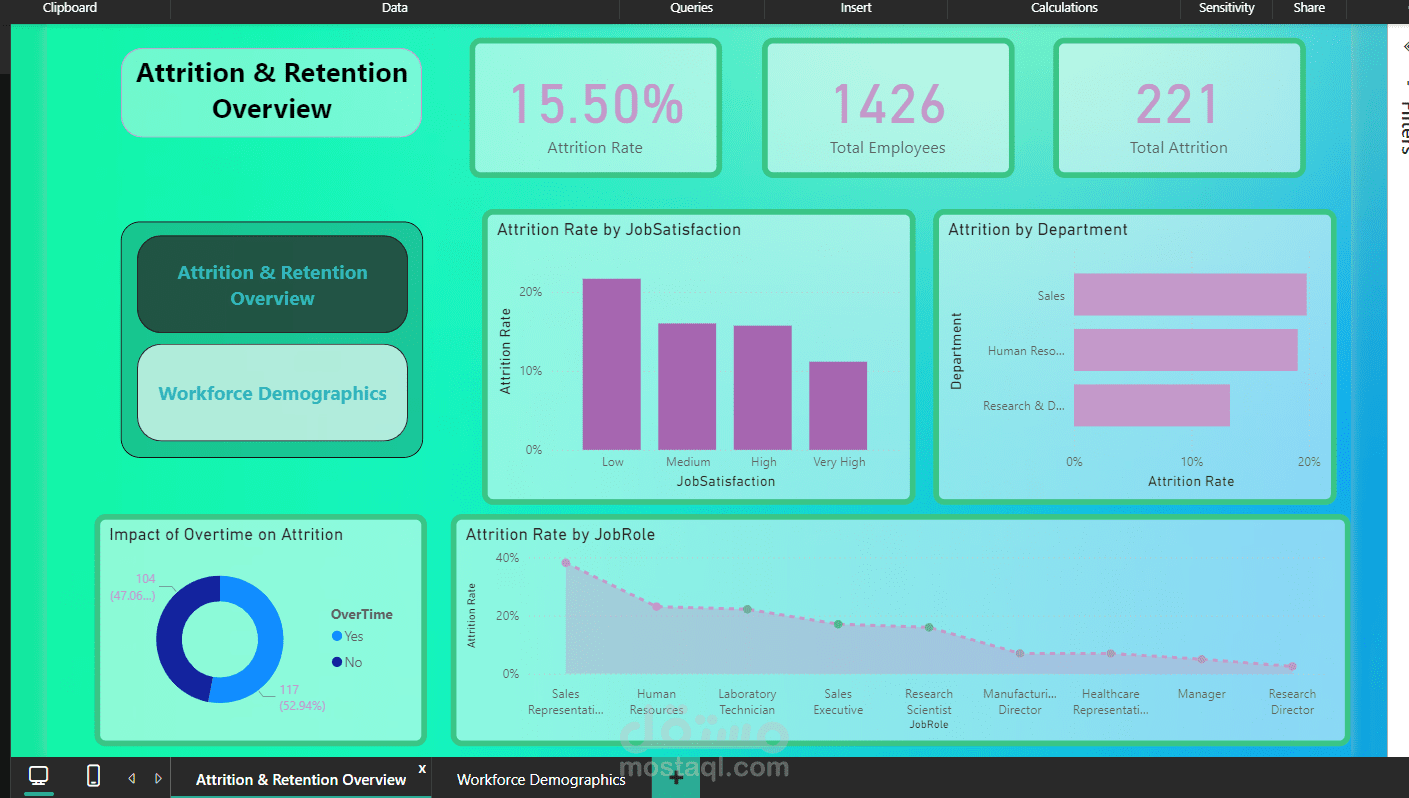Select the High job satisfaction bar
The height and width of the screenshot is (798, 1409).
pos(763,388)
